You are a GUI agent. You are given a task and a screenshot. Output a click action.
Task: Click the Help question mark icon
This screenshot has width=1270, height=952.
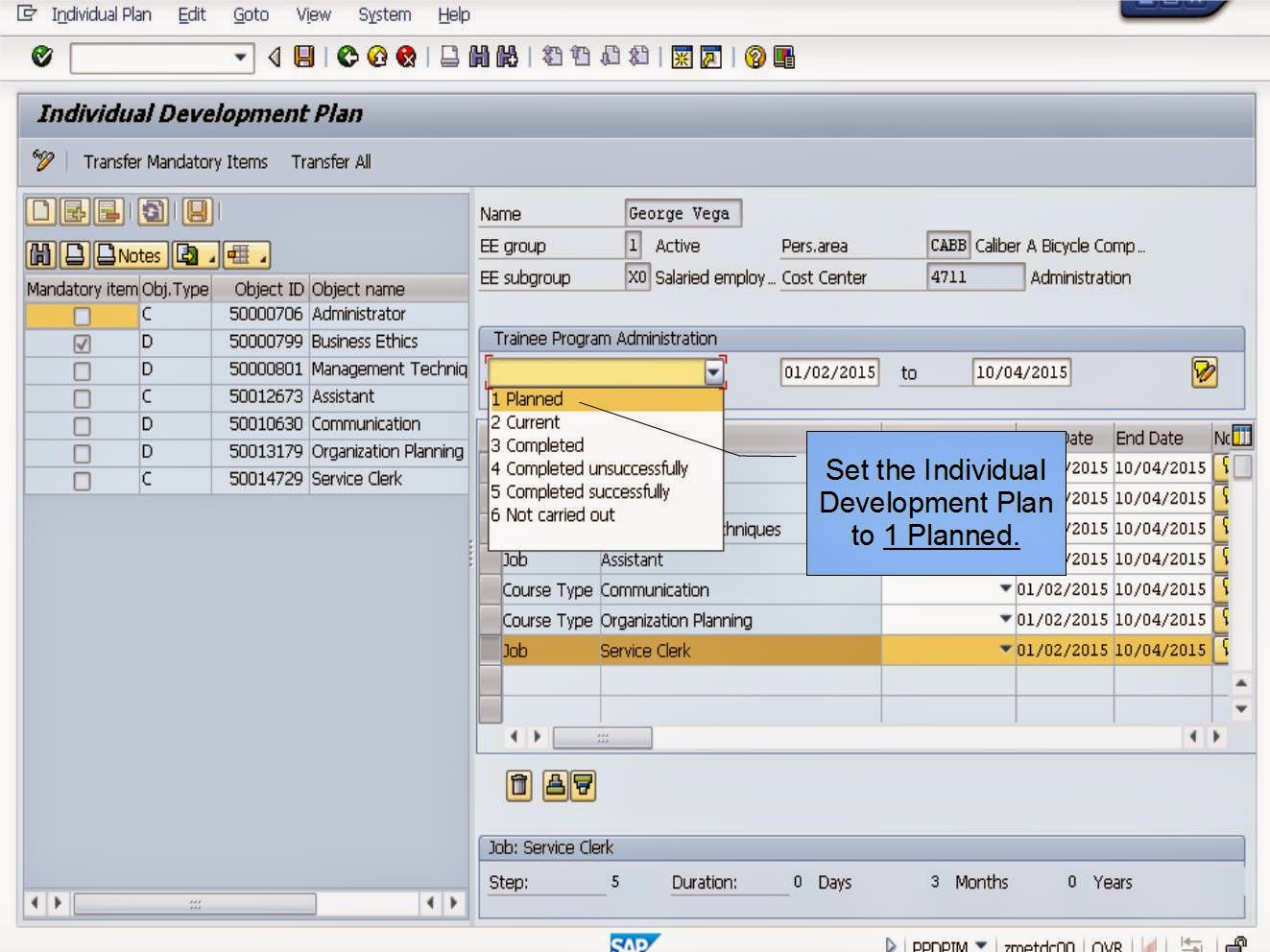[x=755, y=58]
